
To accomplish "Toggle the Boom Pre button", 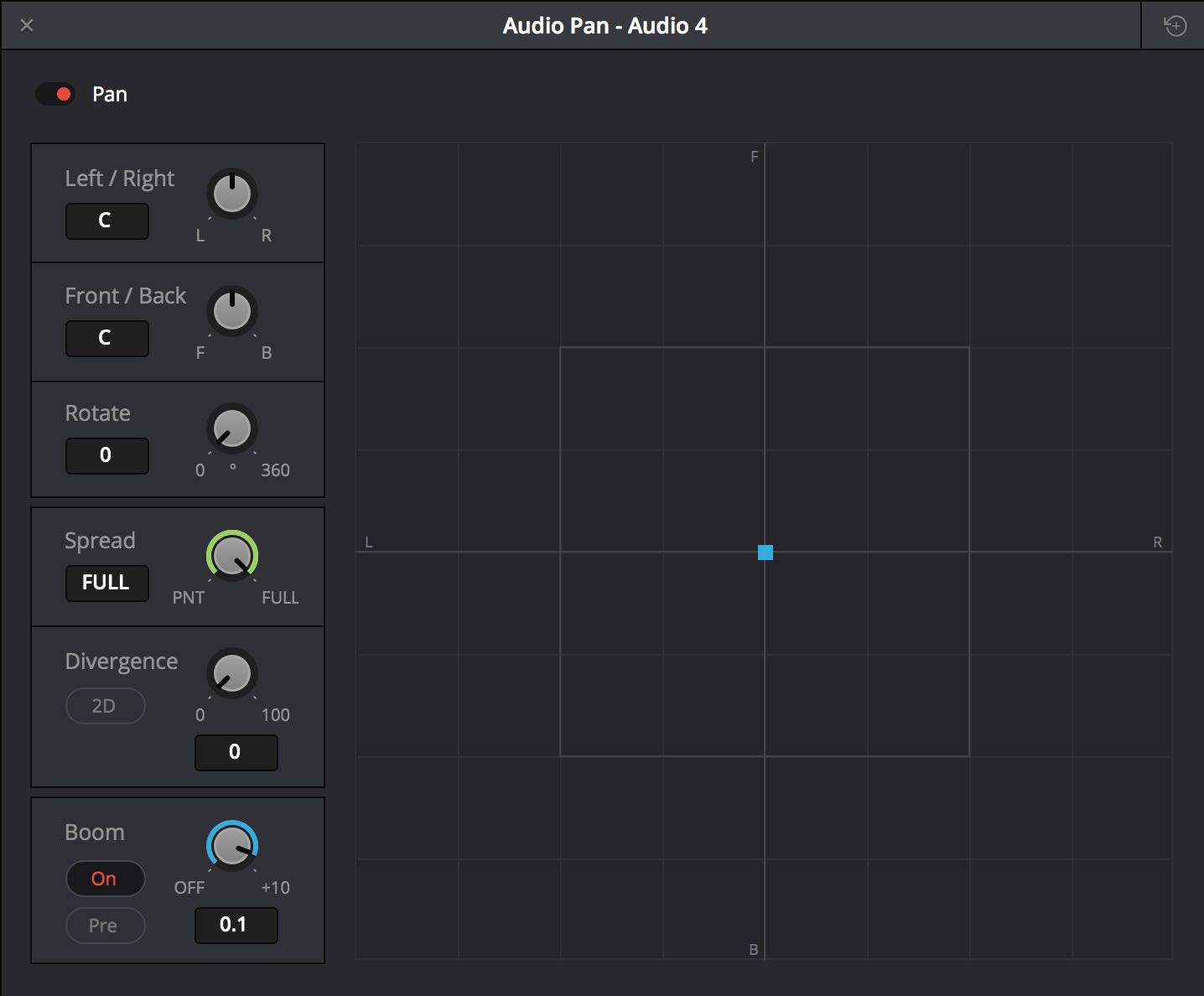I will coord(105,926).
